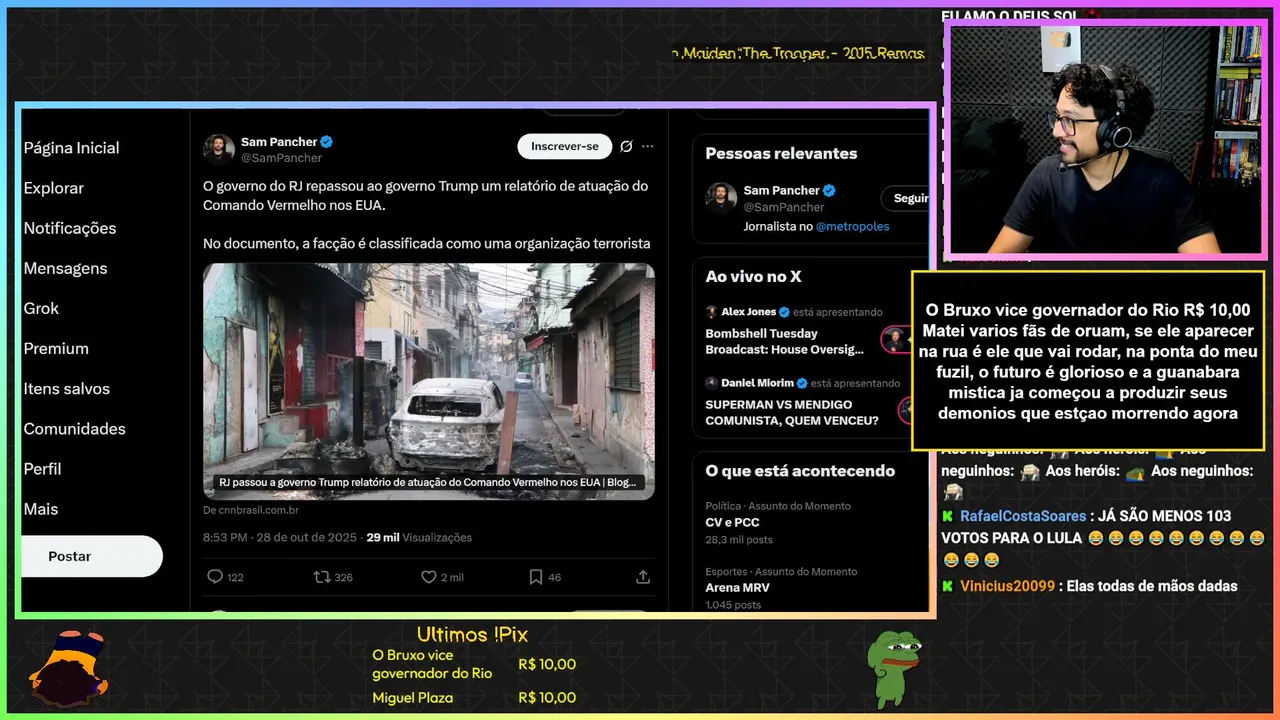
Task: Click the 'Miguel Plaza' Pix donor name
Action: pyautogui.click(x=413, y=698)
